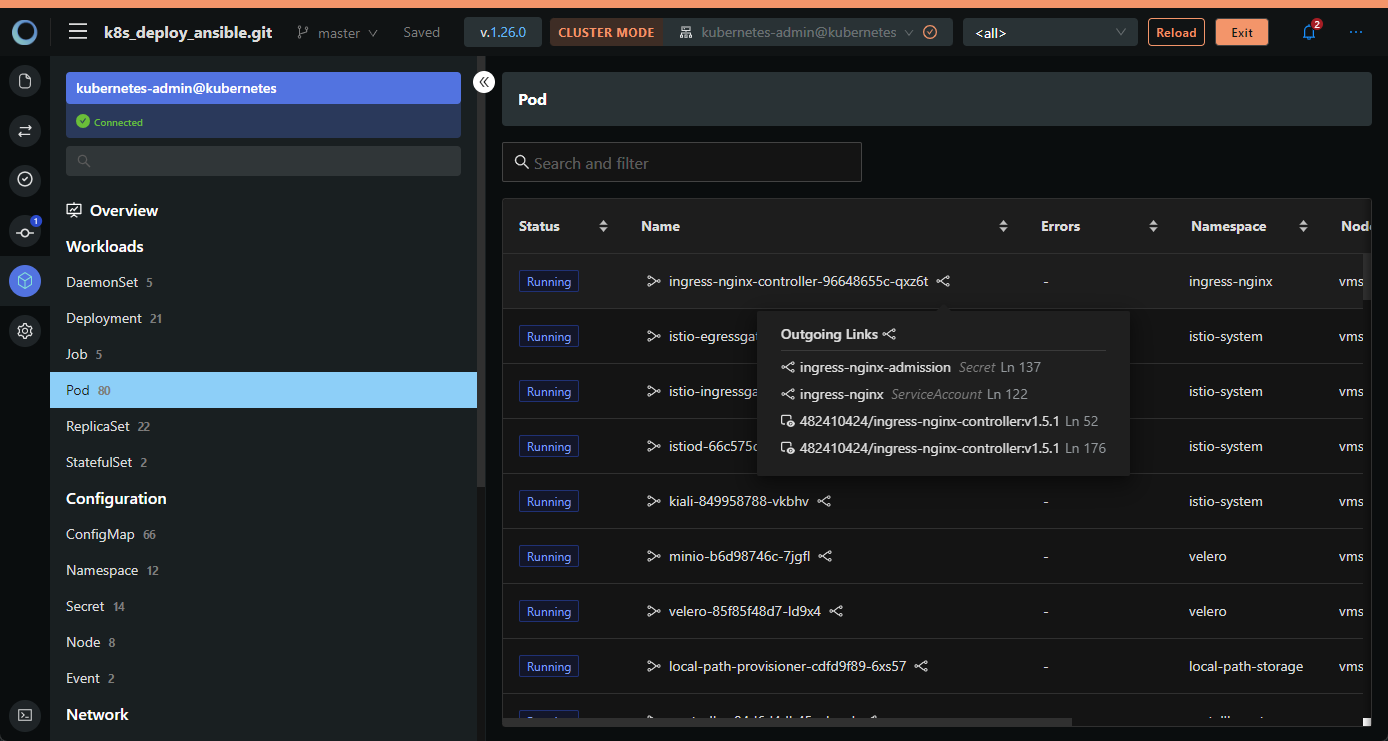Viewport: 1388px width, 741px height.
Task: Open pod kiali-849958788-vkbhv
Action: point(739,501)
